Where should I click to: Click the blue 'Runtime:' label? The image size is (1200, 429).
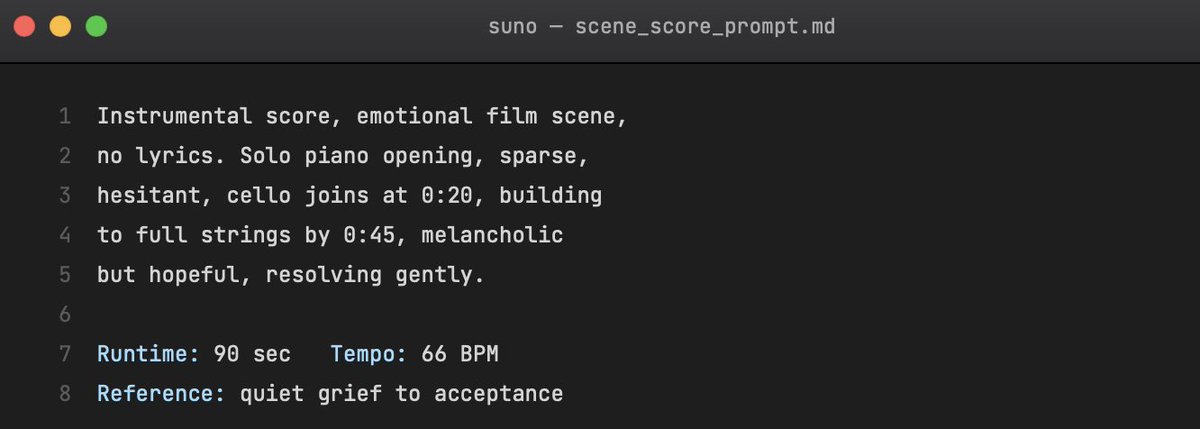coord(149,354)
